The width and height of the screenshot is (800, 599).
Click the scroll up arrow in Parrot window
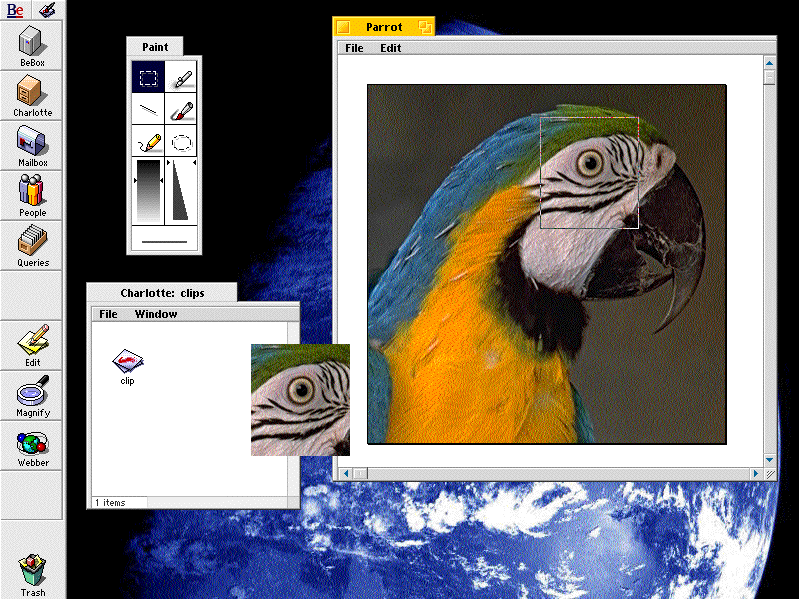point(769,62)
